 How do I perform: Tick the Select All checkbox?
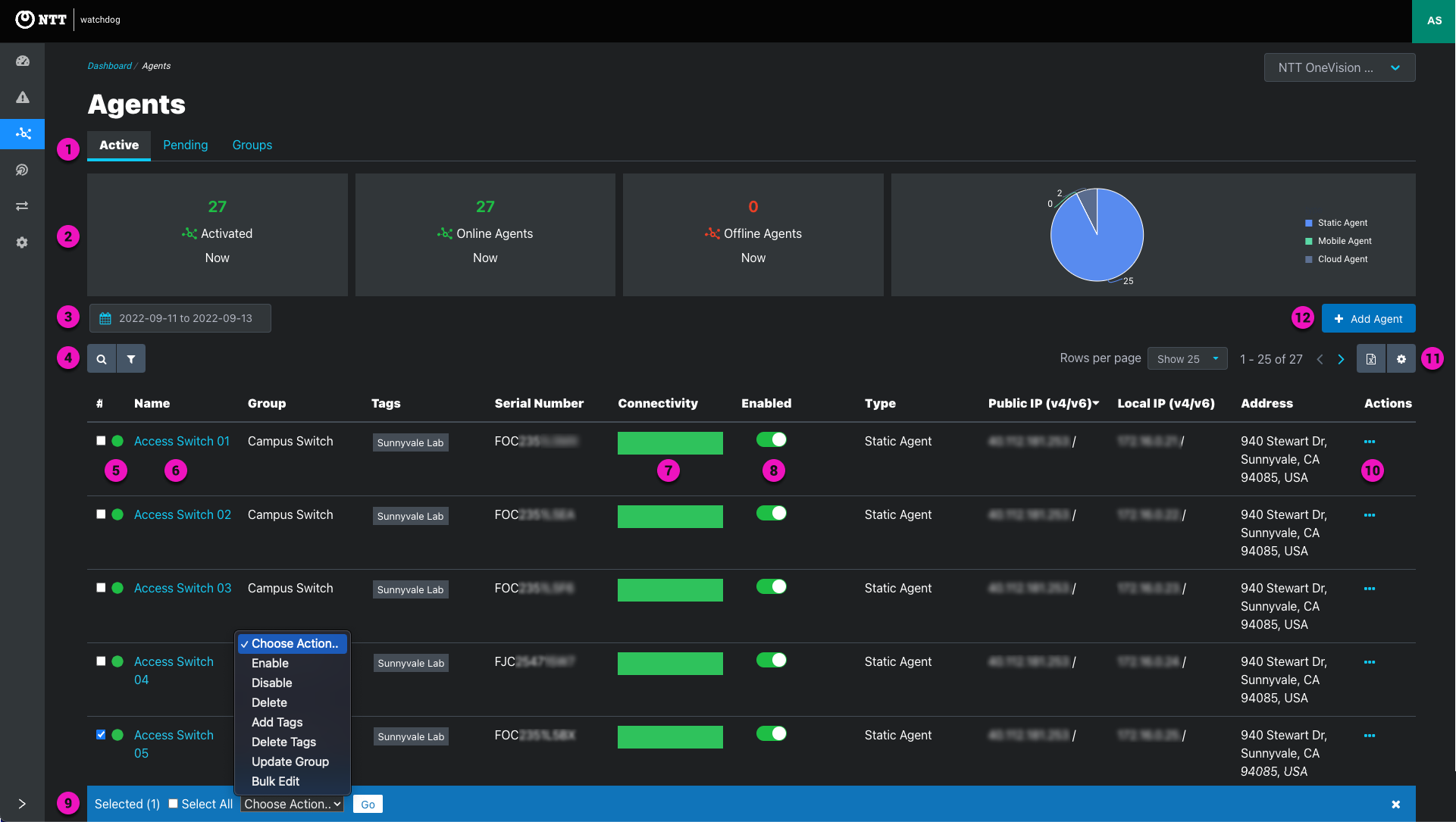click(174, 804)
